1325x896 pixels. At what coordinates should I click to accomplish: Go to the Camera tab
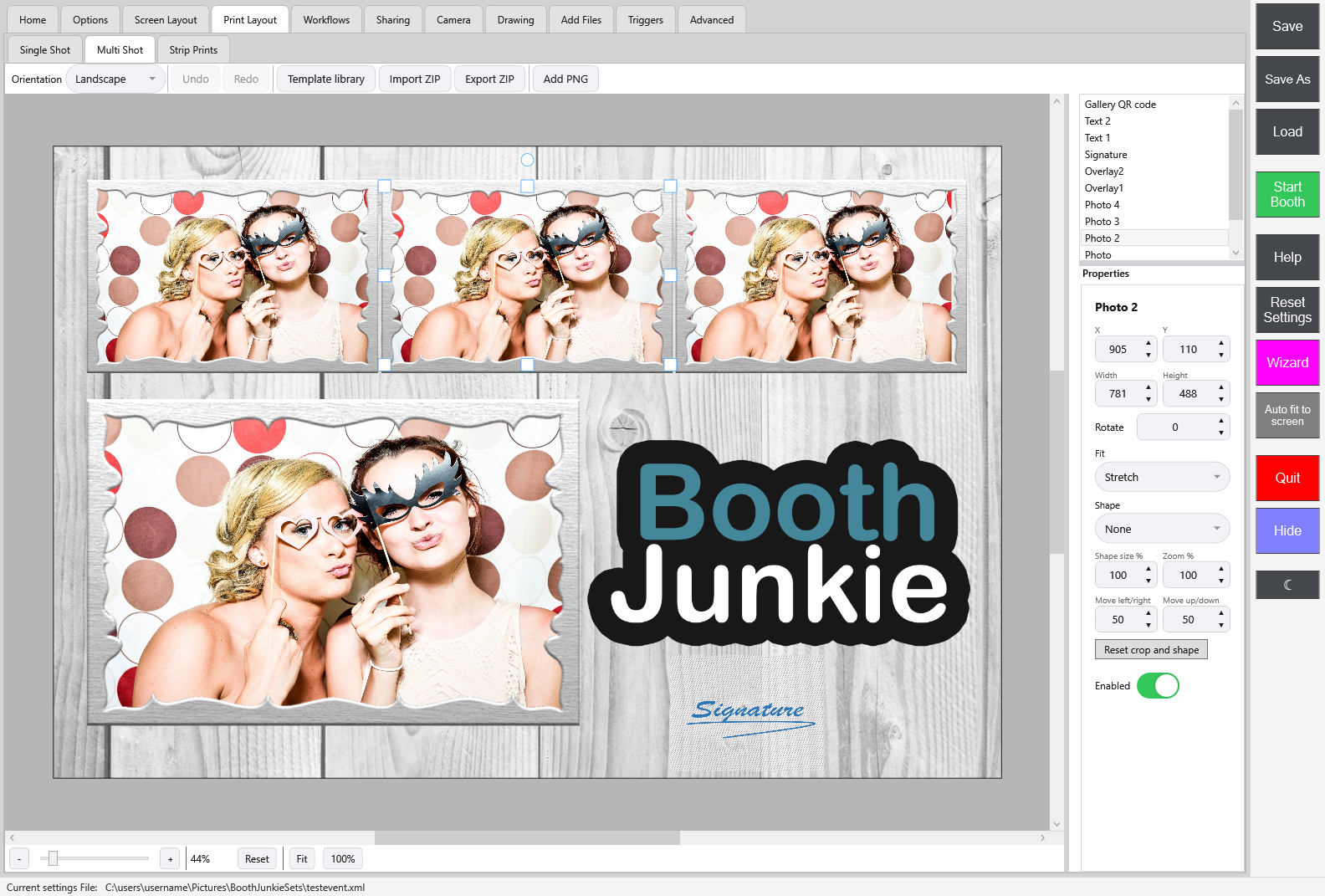[453, 20]
